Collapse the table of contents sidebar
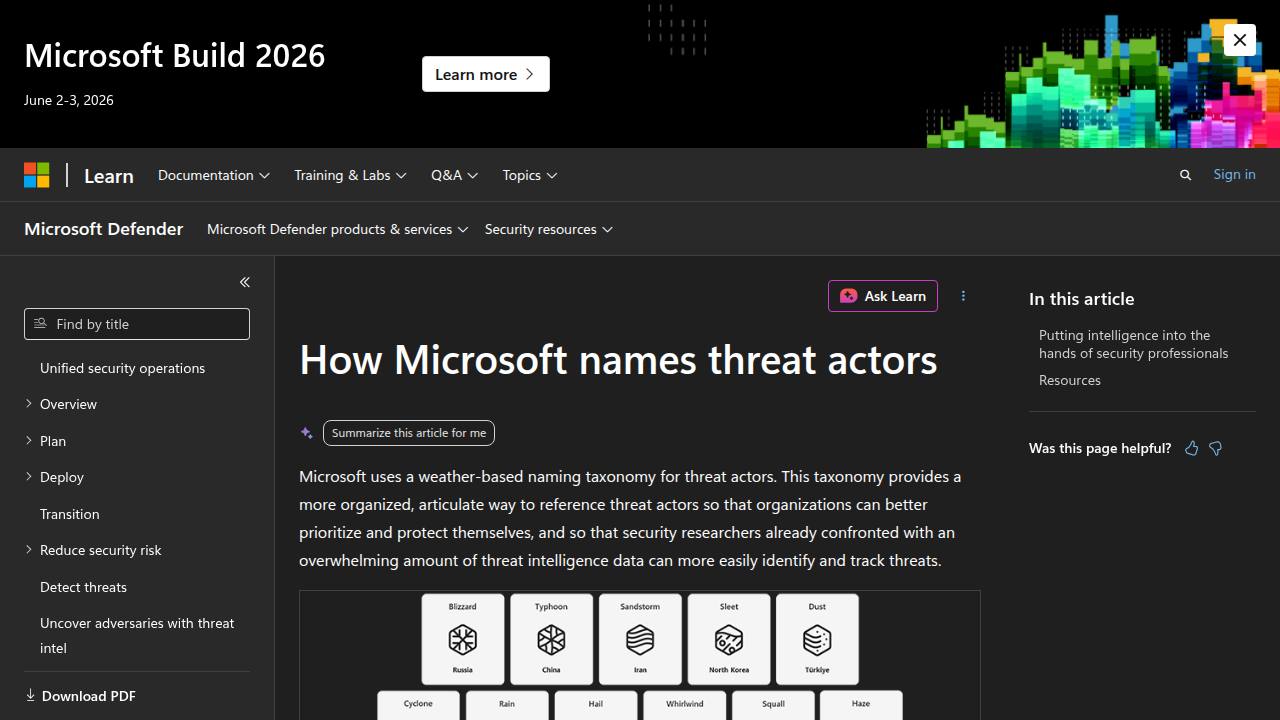The height and width of the screenshot is (720, 1280). [244, 282]
